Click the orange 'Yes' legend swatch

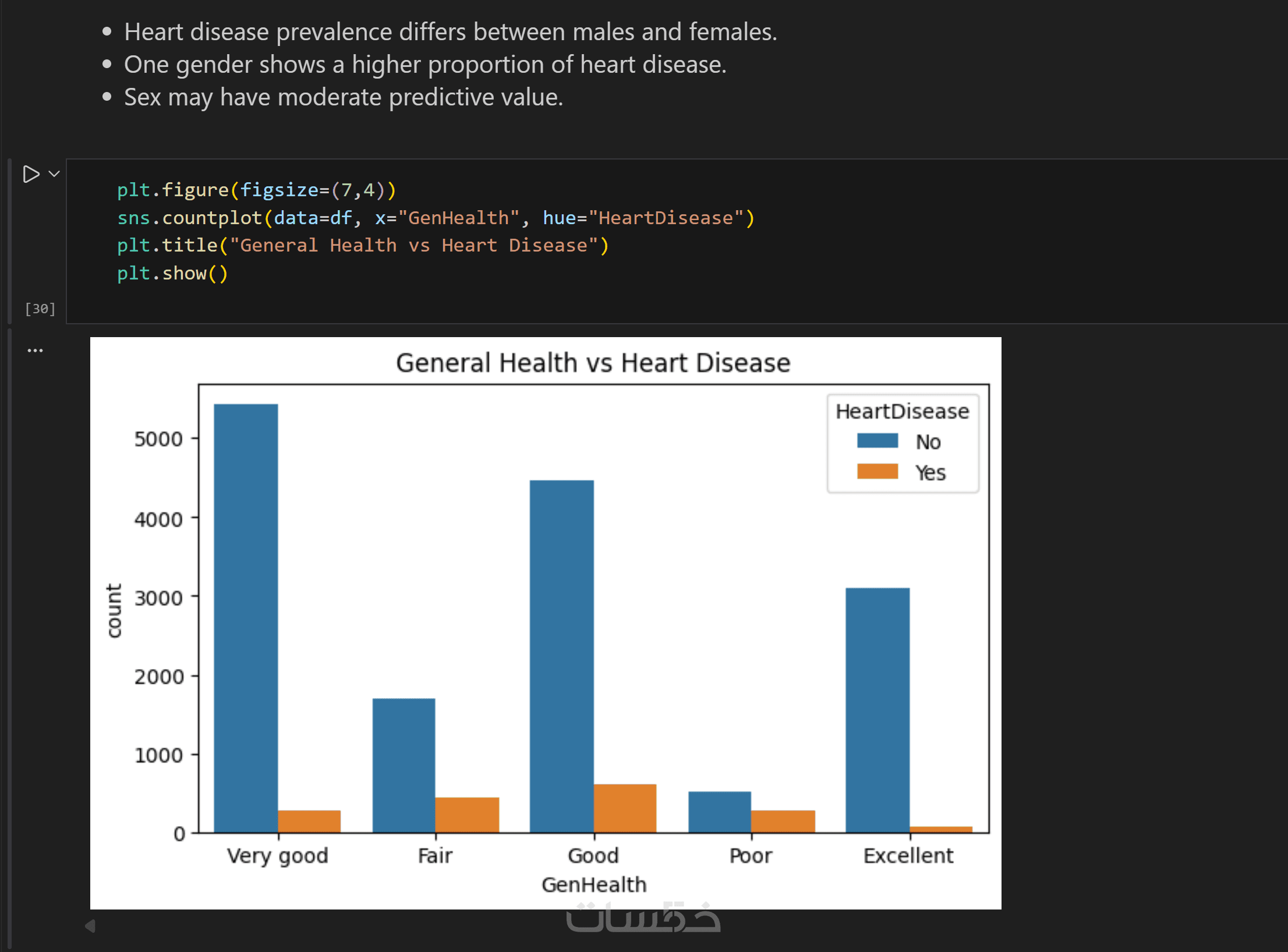coord(877,472)
